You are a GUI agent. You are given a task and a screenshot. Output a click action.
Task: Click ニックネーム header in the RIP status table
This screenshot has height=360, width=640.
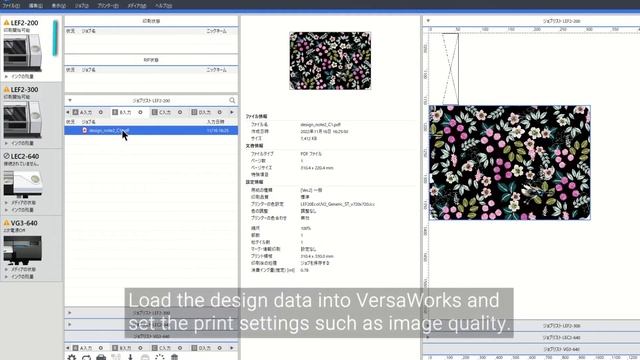[x=216, y=70]
